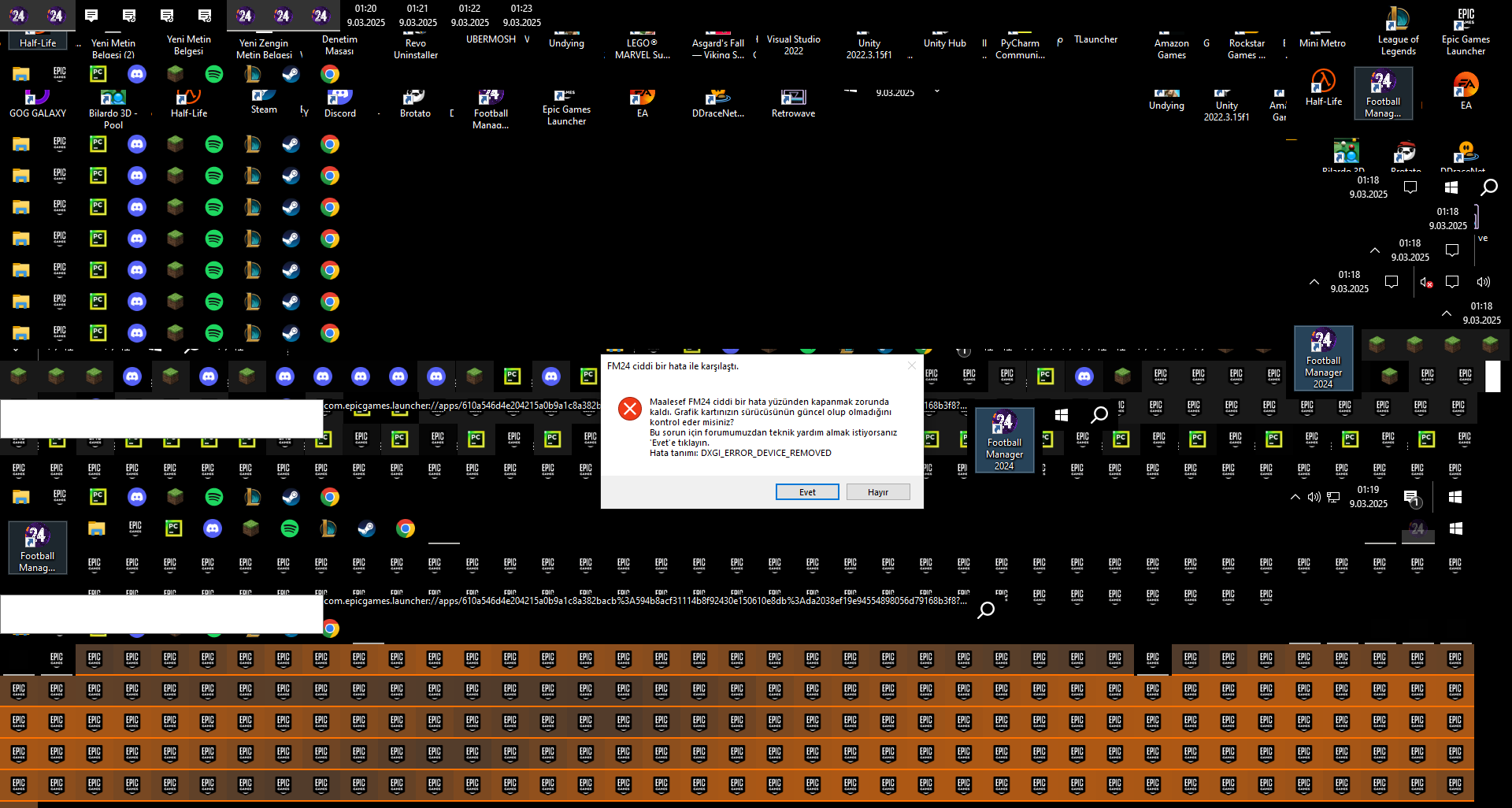Viewport: 1512px width, 808px height.
Task: Click the dialog title "FM24 ciddi bir hata ile karşılaştı."
Action: [673, 366]
